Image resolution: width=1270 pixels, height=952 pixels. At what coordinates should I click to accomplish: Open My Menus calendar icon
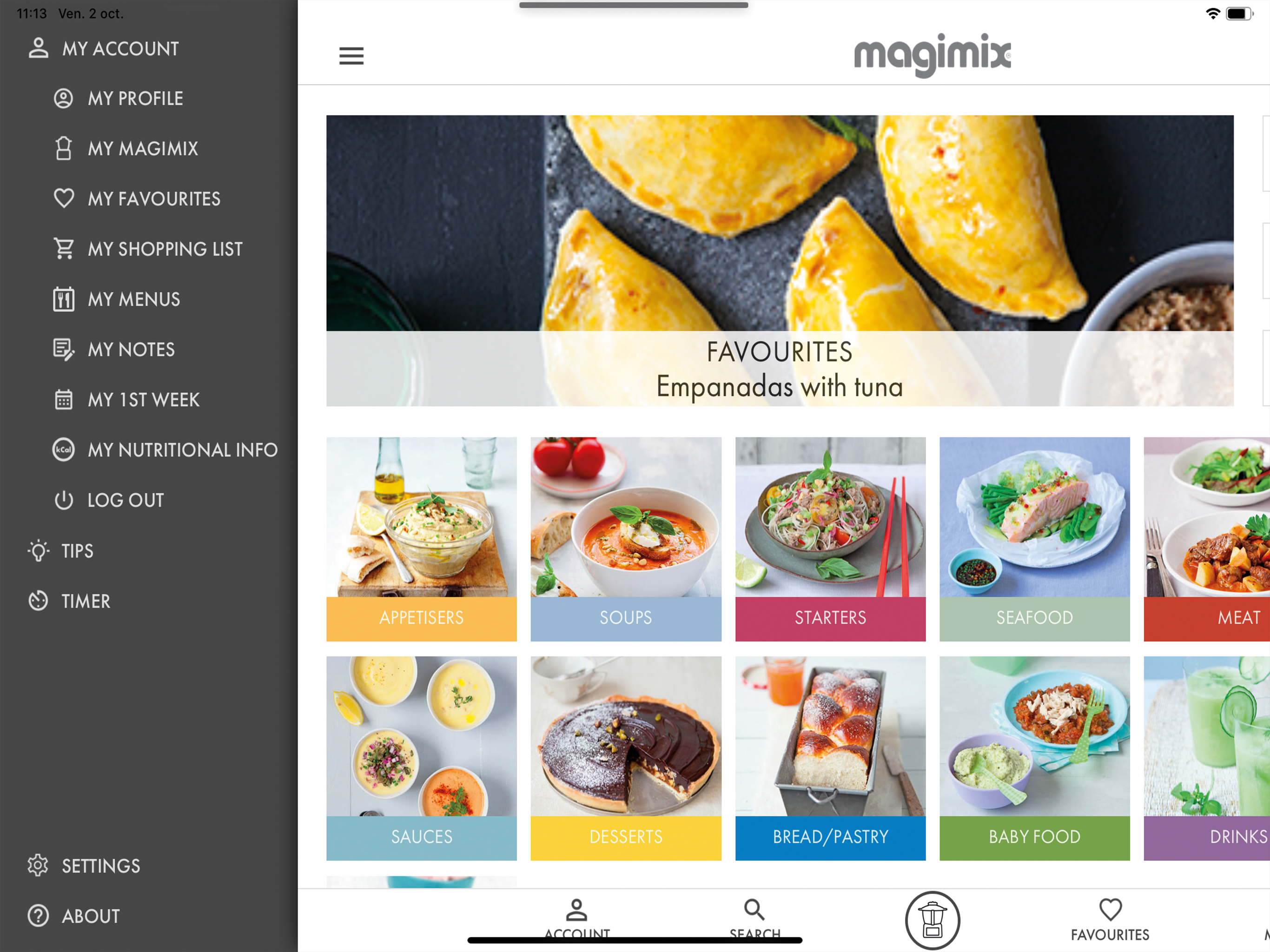[64, 298]
